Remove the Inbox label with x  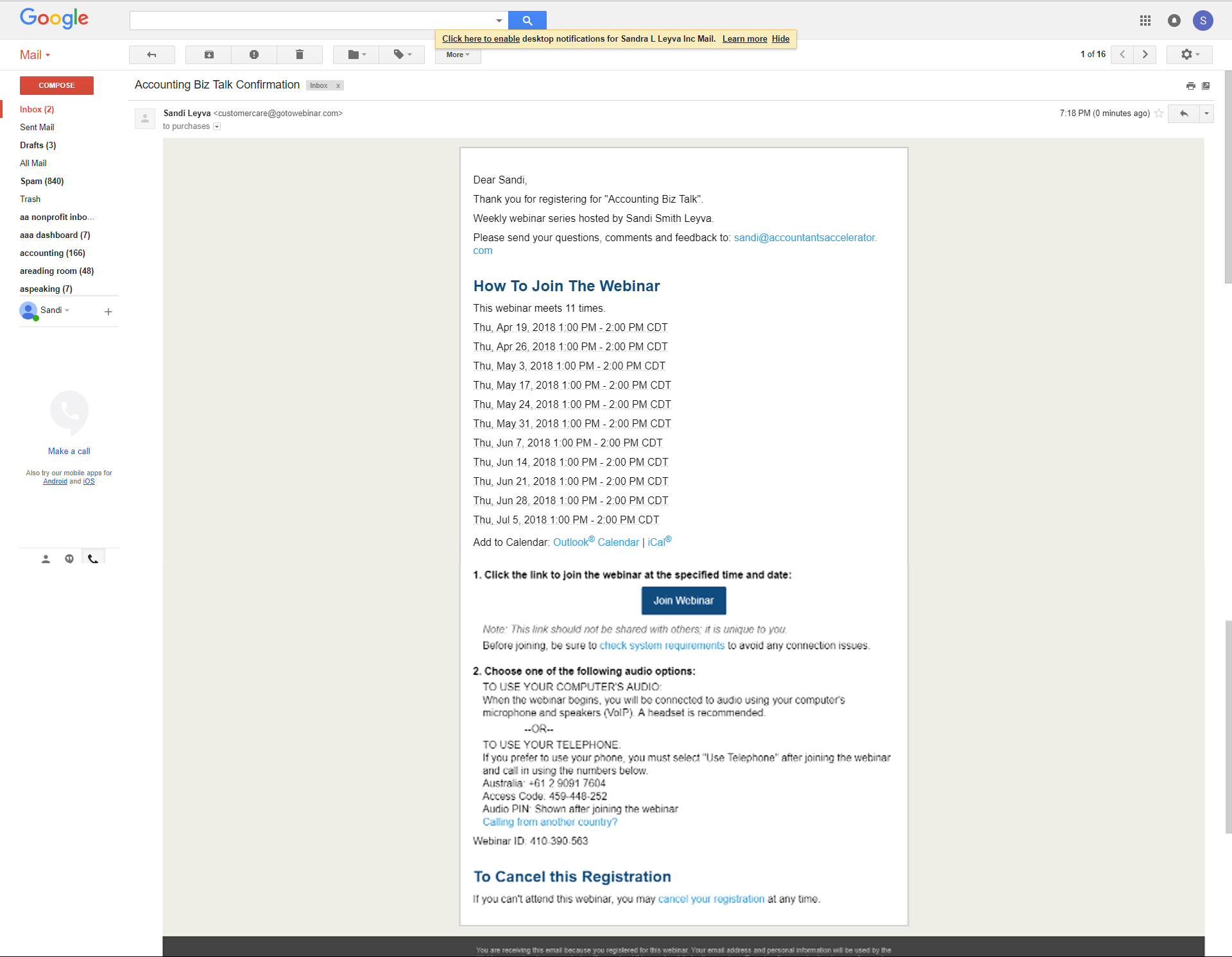338,86
